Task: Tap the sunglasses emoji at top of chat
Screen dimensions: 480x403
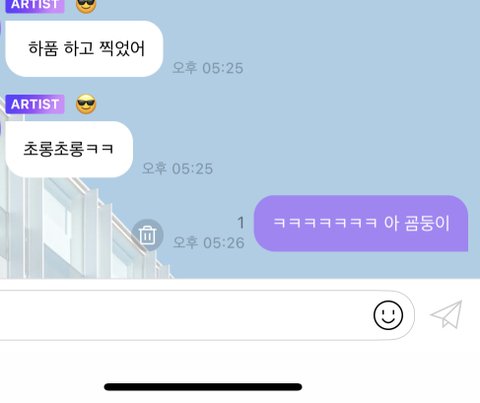Action: (86, 6)
